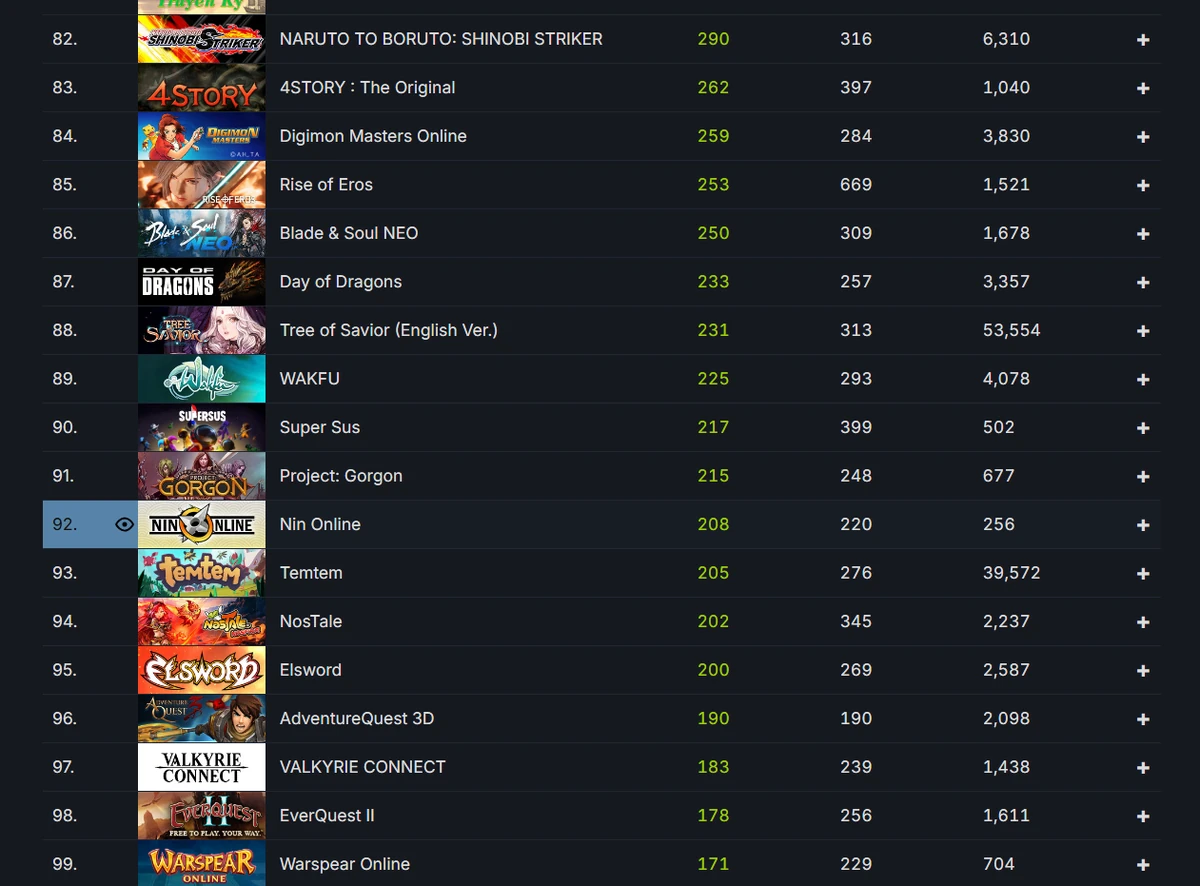Toggle the eye icon on Nin Online row
Screen dimensions: 1200x886
point(125,524)
